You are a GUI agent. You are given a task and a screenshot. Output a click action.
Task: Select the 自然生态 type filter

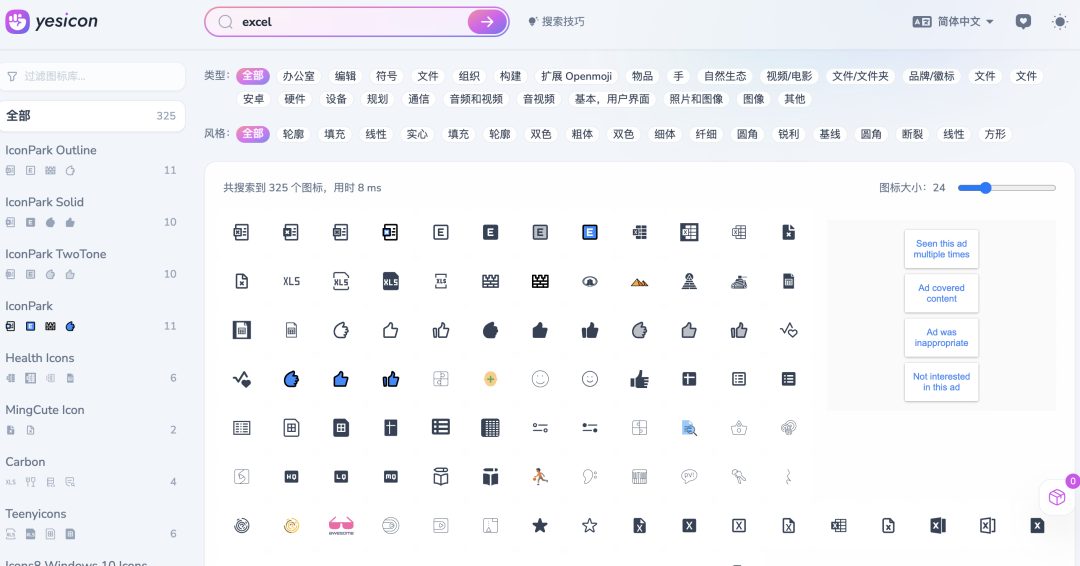(725, 76)
